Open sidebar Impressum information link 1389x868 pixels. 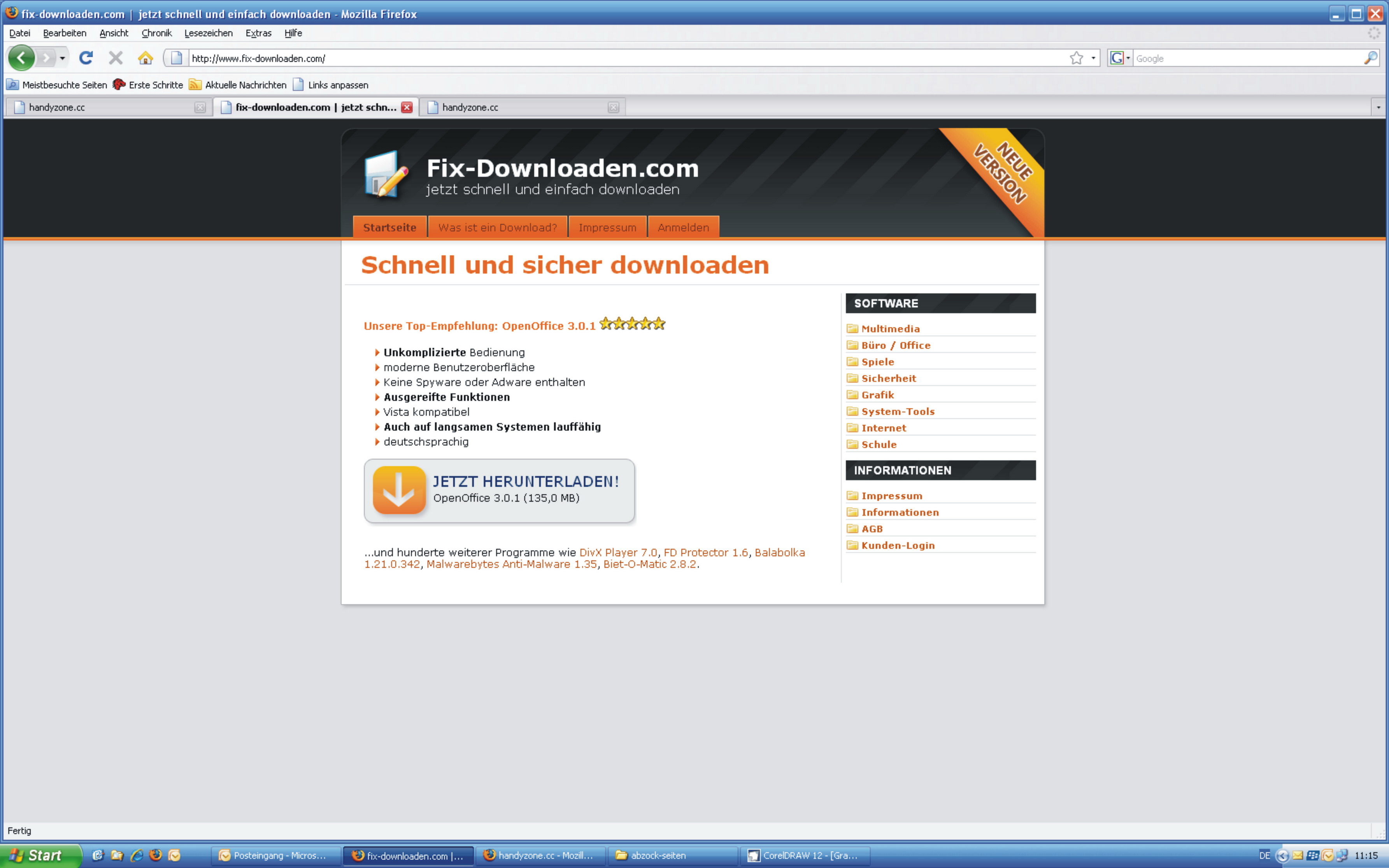(891, 495)
